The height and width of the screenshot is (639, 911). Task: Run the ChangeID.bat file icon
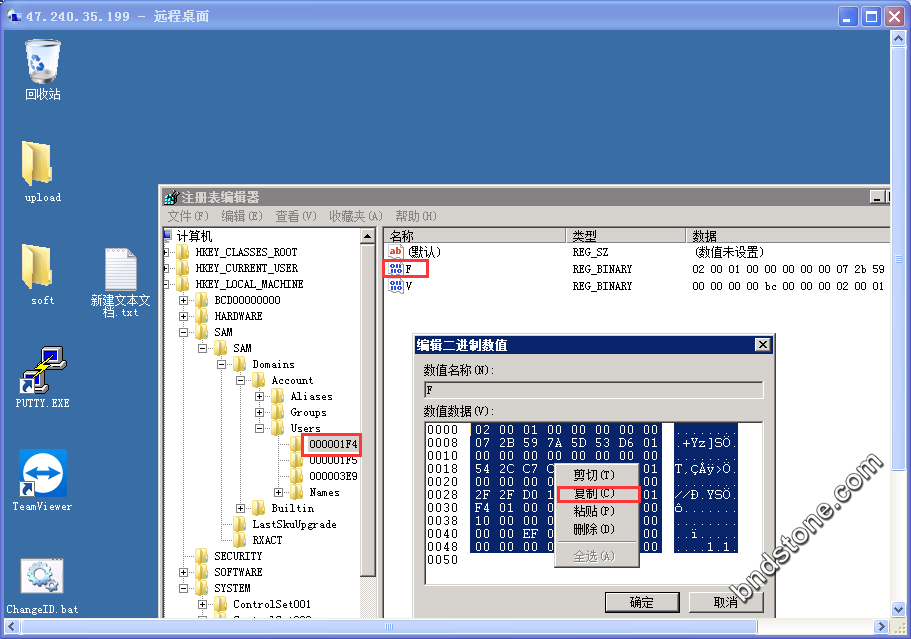click(x=42, y=578)
